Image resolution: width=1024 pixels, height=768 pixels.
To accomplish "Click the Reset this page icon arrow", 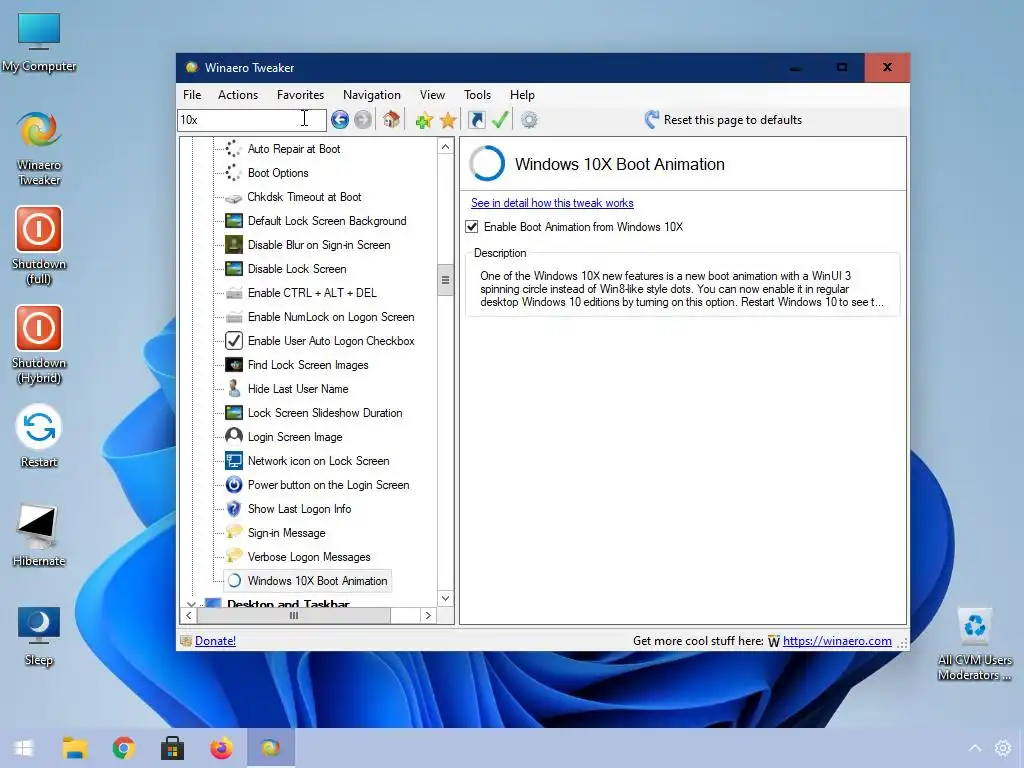I will point(651,120).
